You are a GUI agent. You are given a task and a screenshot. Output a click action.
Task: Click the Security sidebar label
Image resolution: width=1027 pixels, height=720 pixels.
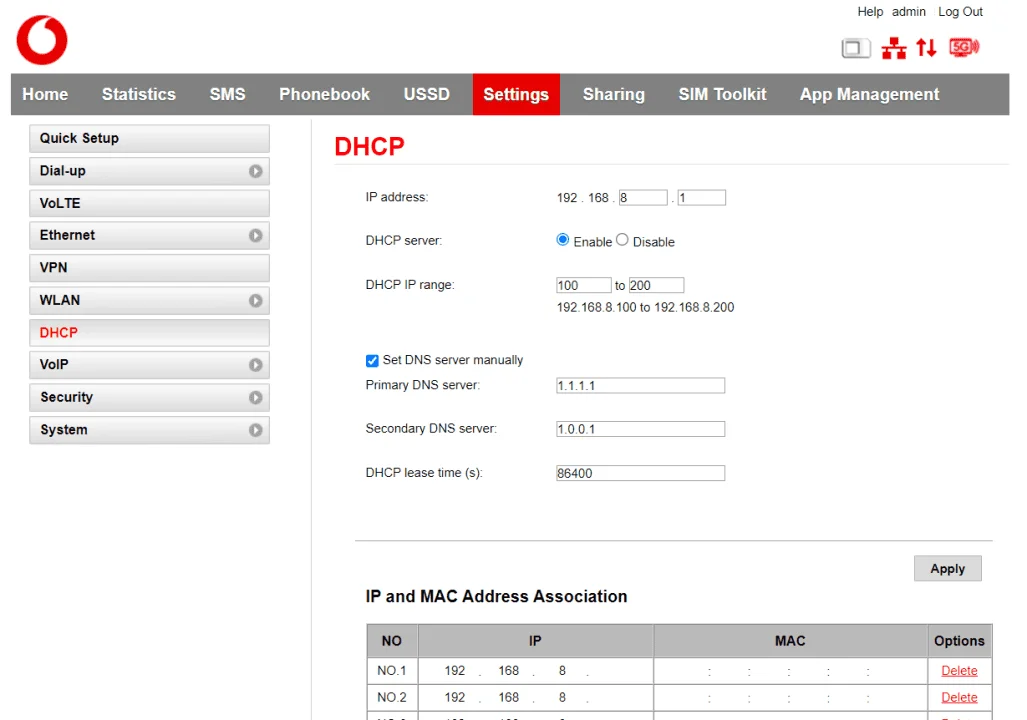(x=66, y=397)
